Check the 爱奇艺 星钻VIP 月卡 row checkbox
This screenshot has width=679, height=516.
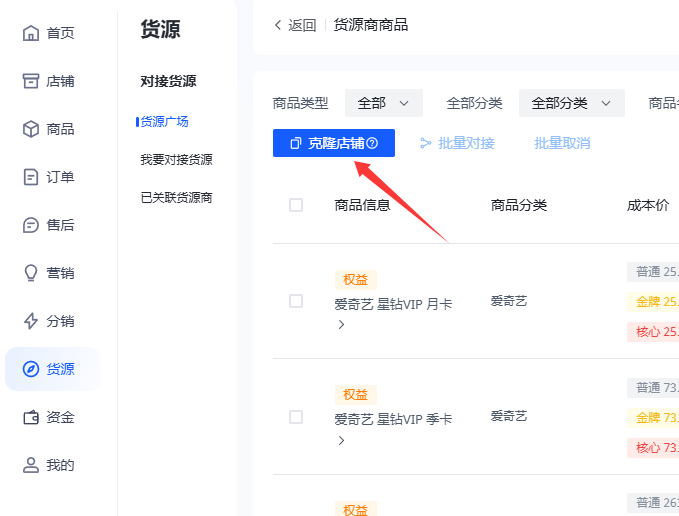pos(296,301)
